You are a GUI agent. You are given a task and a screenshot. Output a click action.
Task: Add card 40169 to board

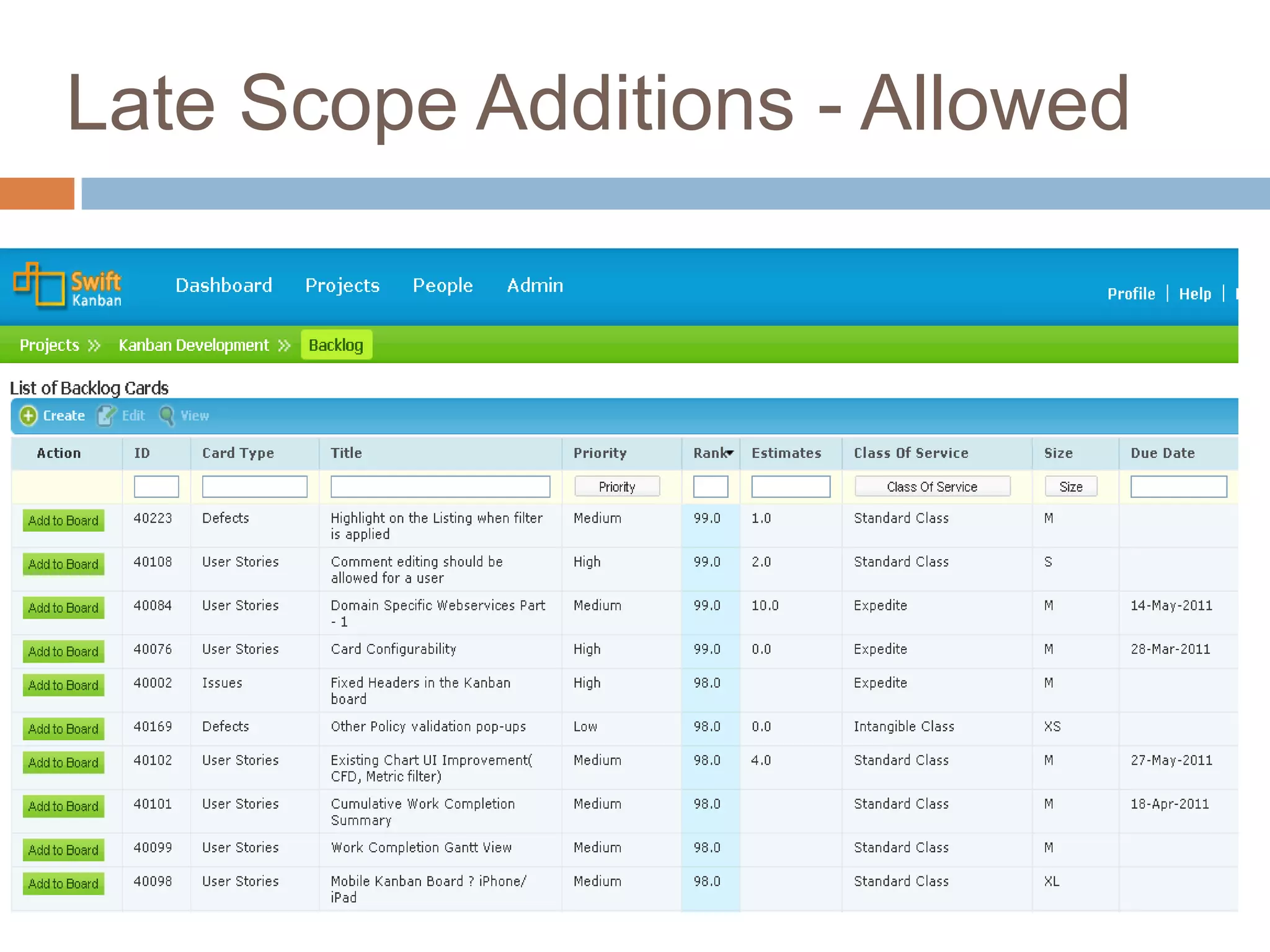63,729
